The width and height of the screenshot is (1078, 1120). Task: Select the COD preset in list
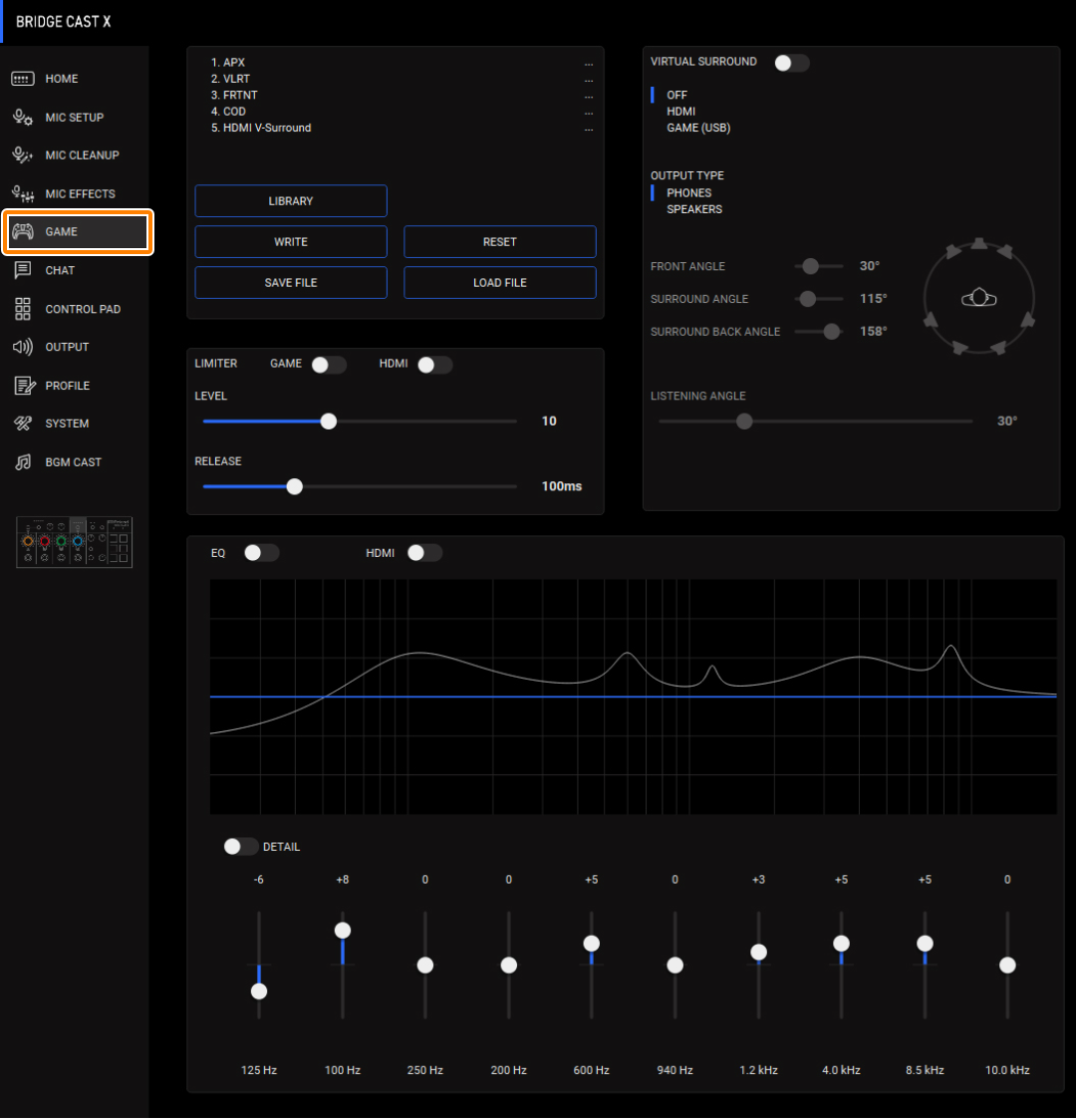[228, 113]
